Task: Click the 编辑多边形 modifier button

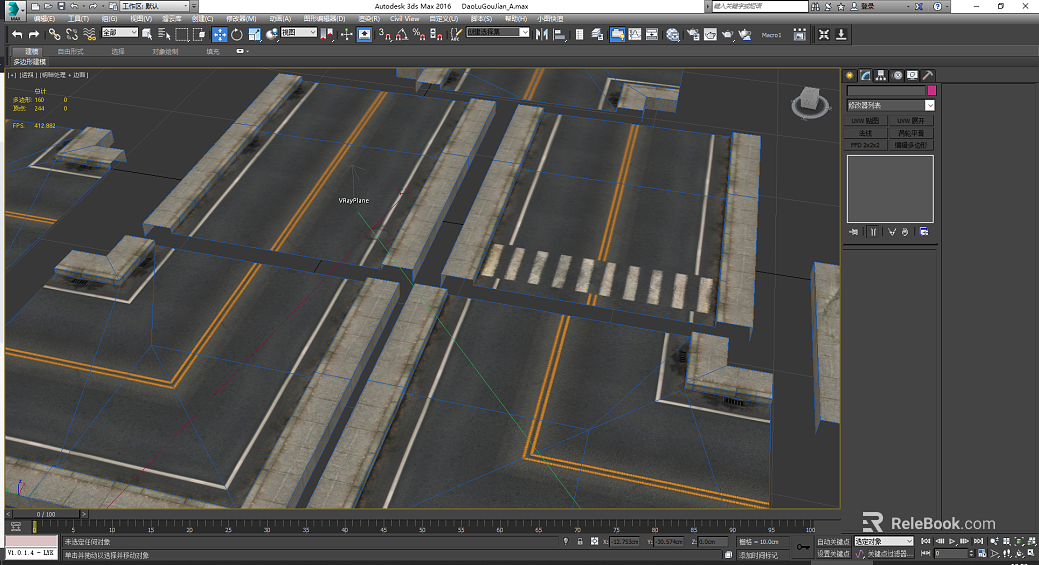Action: point(910,144)
